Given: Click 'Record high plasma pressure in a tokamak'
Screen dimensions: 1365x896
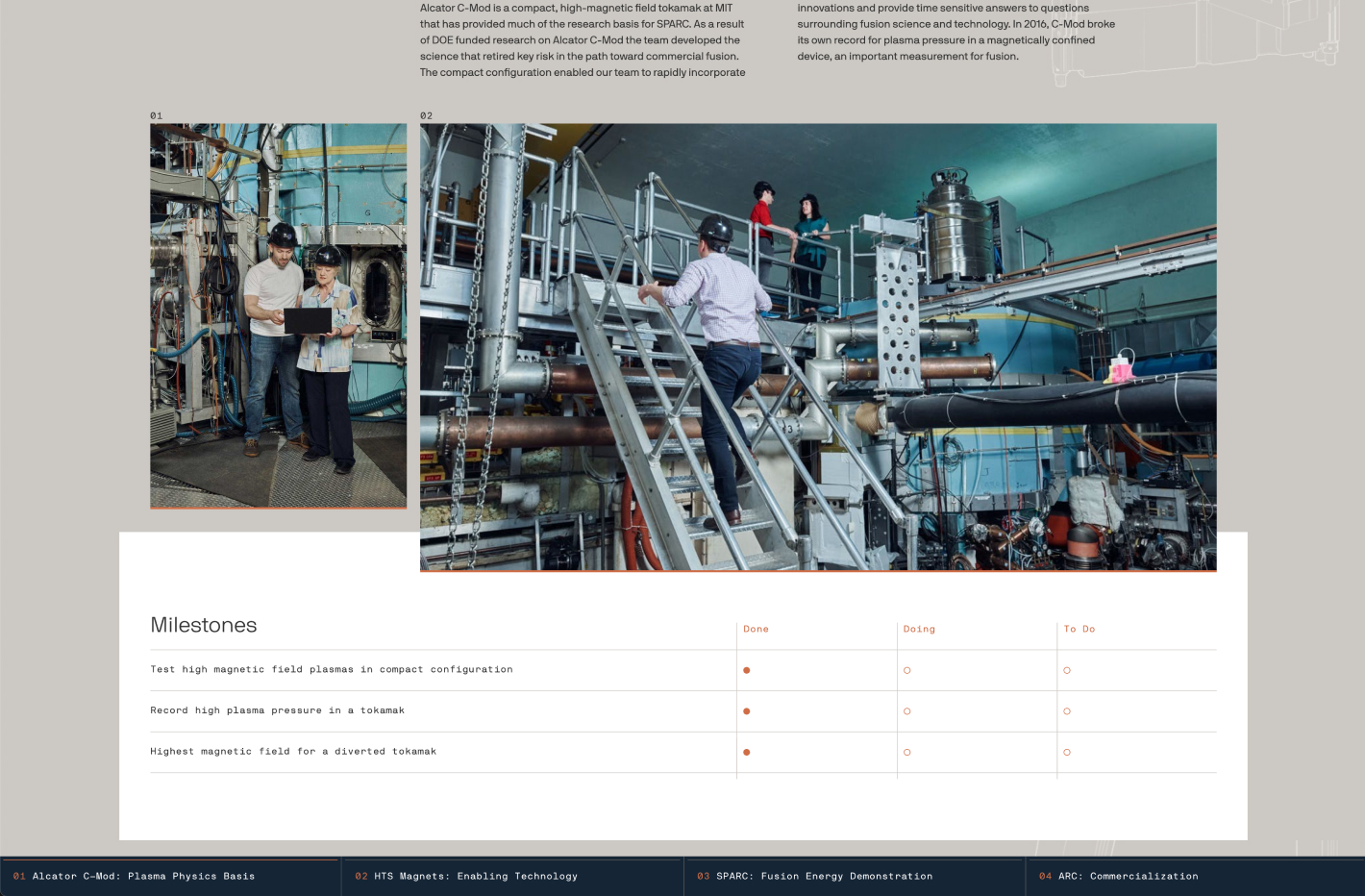Looking at the screenshot, I should point(277,710).
